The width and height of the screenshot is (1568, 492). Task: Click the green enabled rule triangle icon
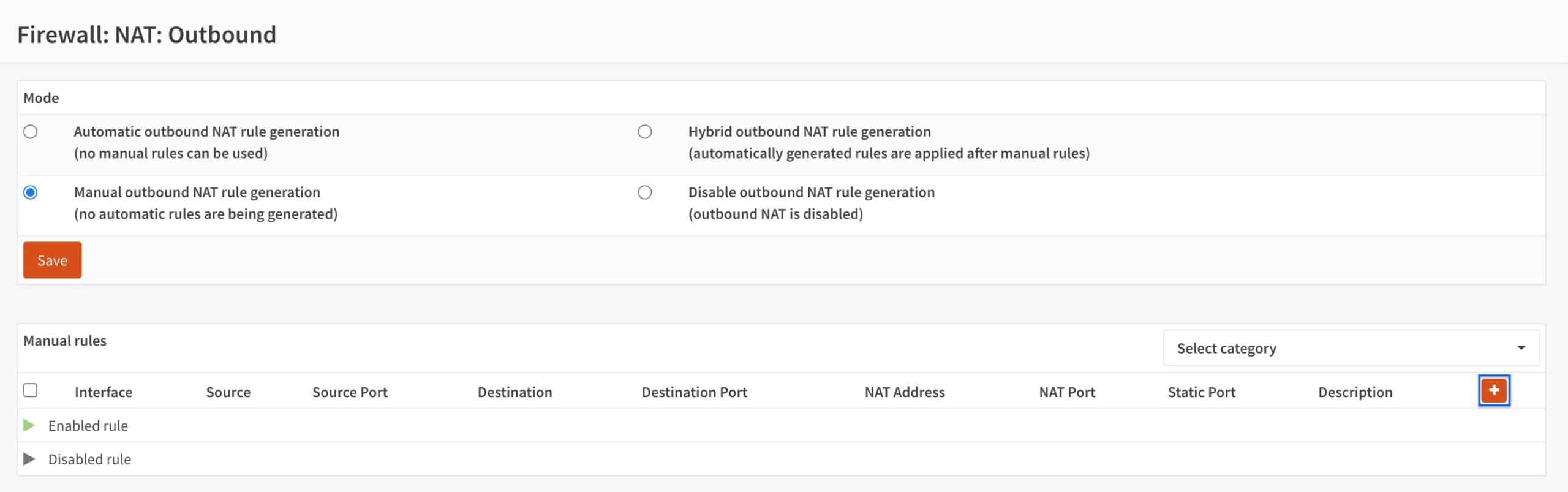click(x=29, y=425)
